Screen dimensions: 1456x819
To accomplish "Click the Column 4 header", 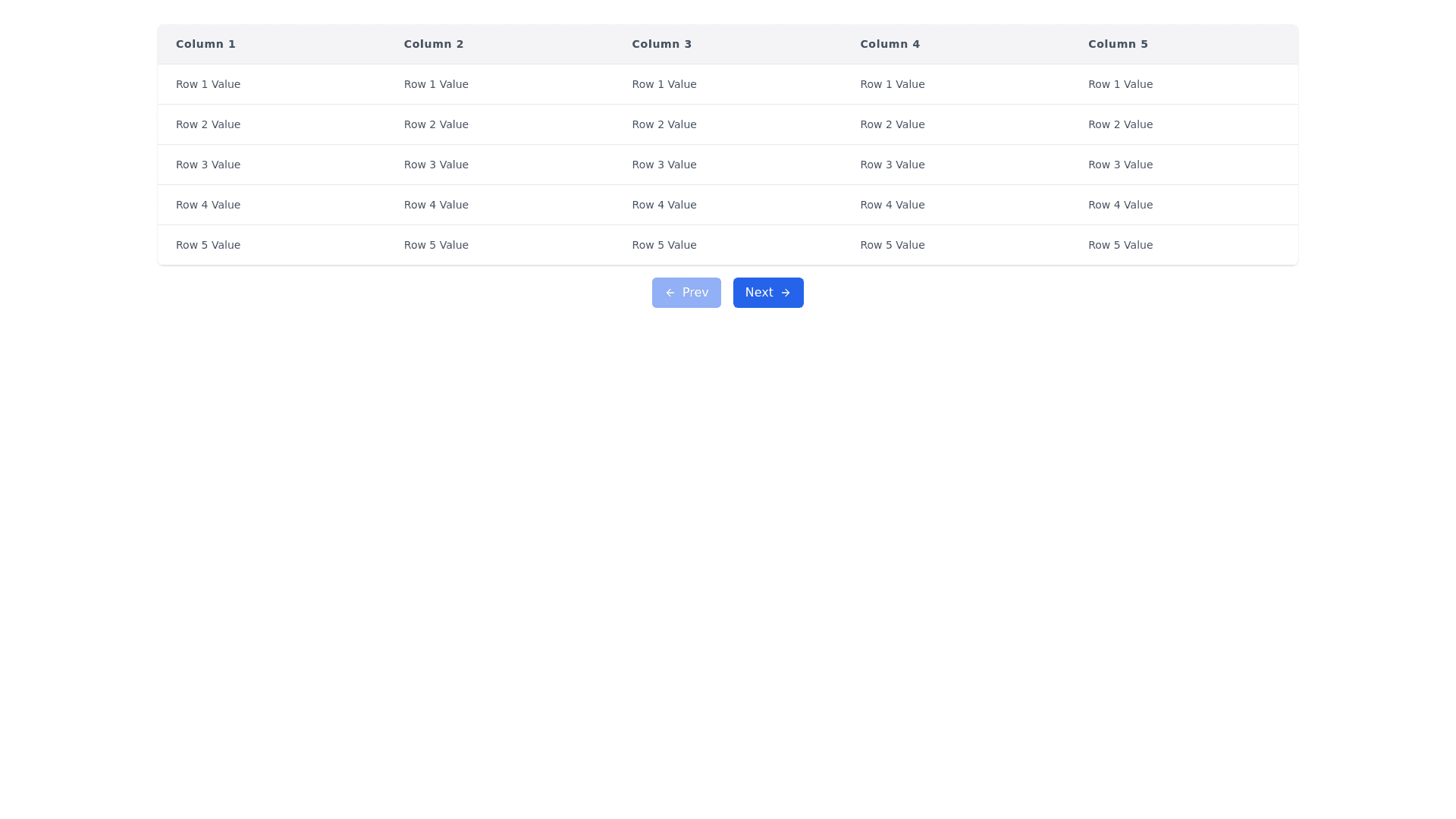I will coord(890,44).
